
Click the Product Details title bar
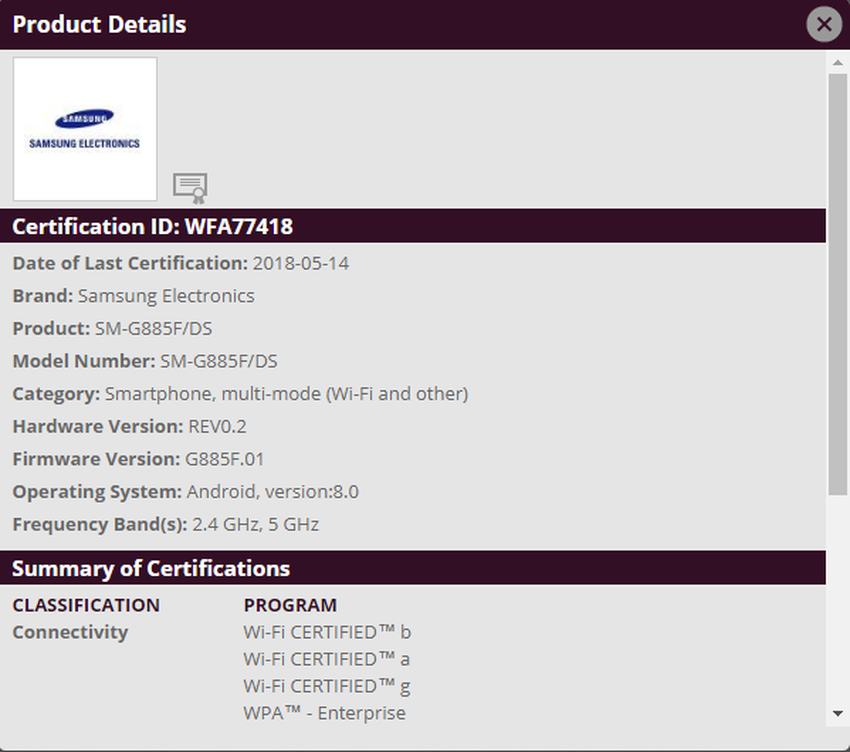point(98,24)
